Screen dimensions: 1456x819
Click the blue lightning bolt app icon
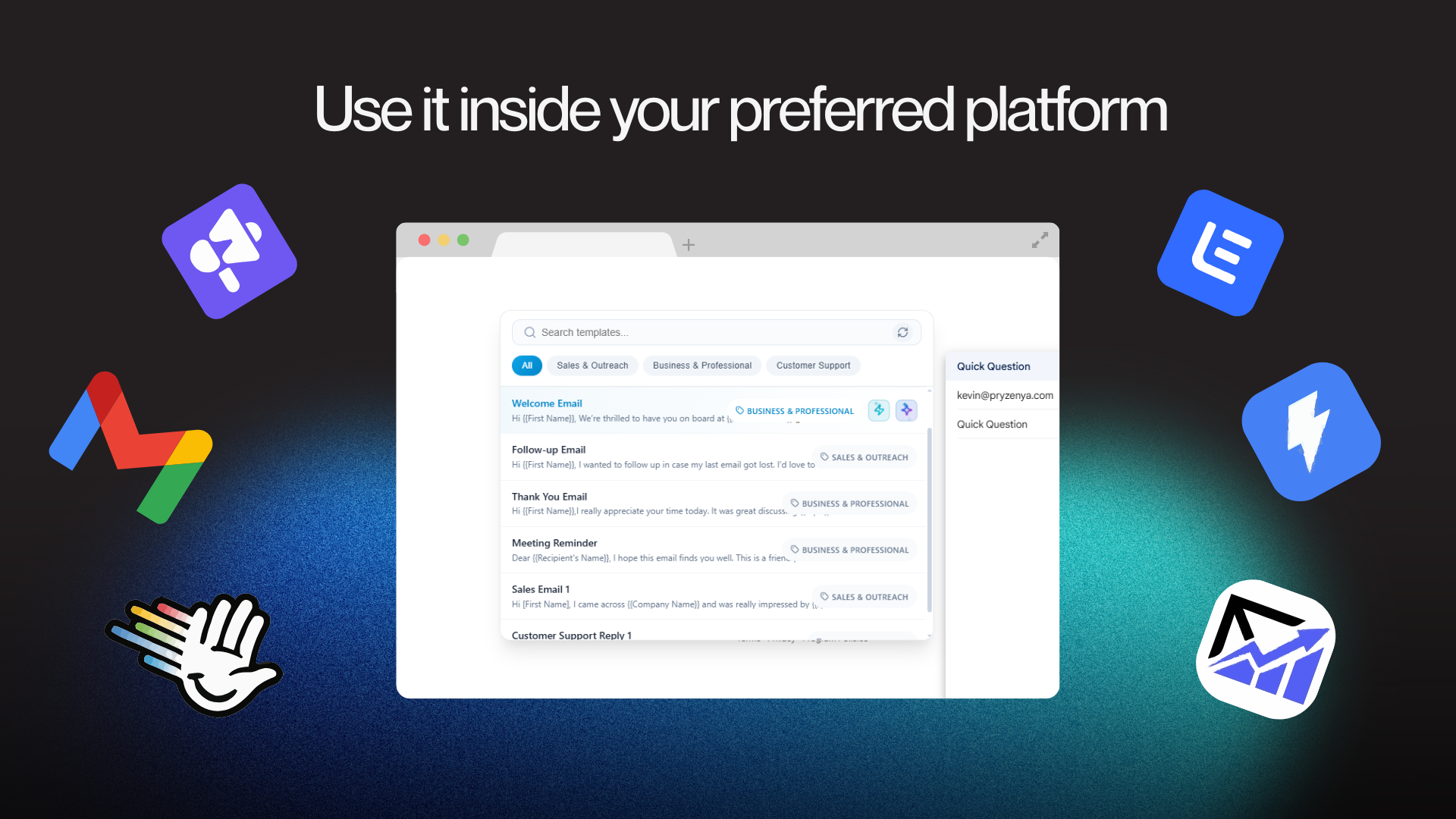point(1310,431)
